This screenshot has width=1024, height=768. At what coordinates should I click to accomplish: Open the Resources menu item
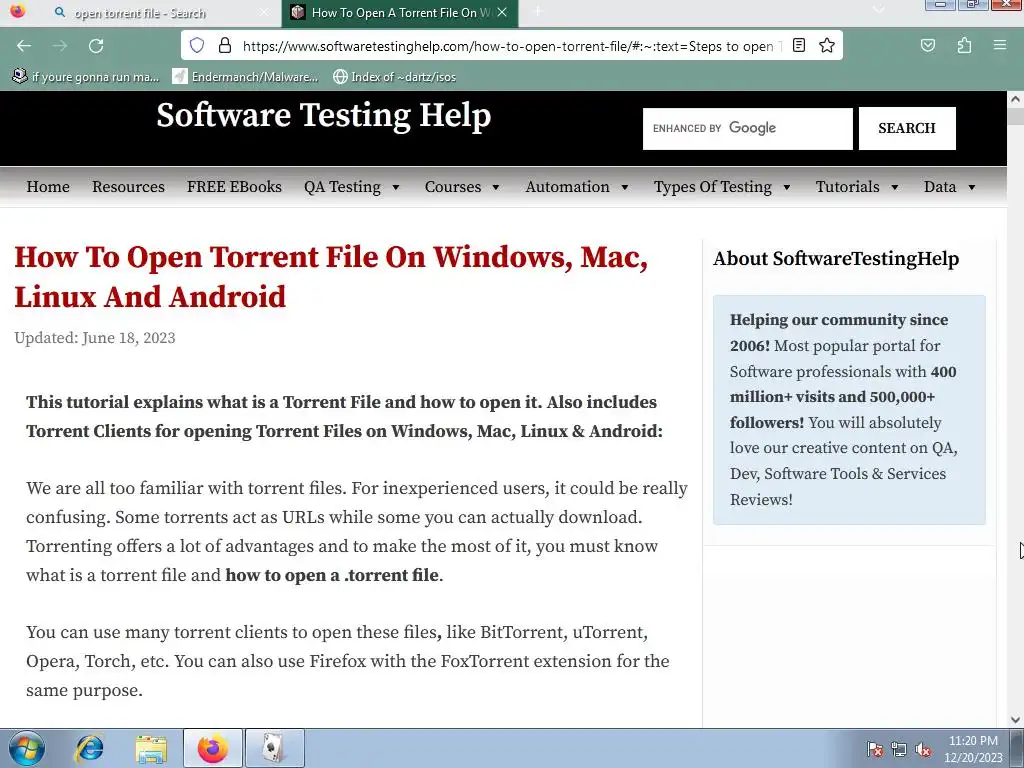coord(128,187)
